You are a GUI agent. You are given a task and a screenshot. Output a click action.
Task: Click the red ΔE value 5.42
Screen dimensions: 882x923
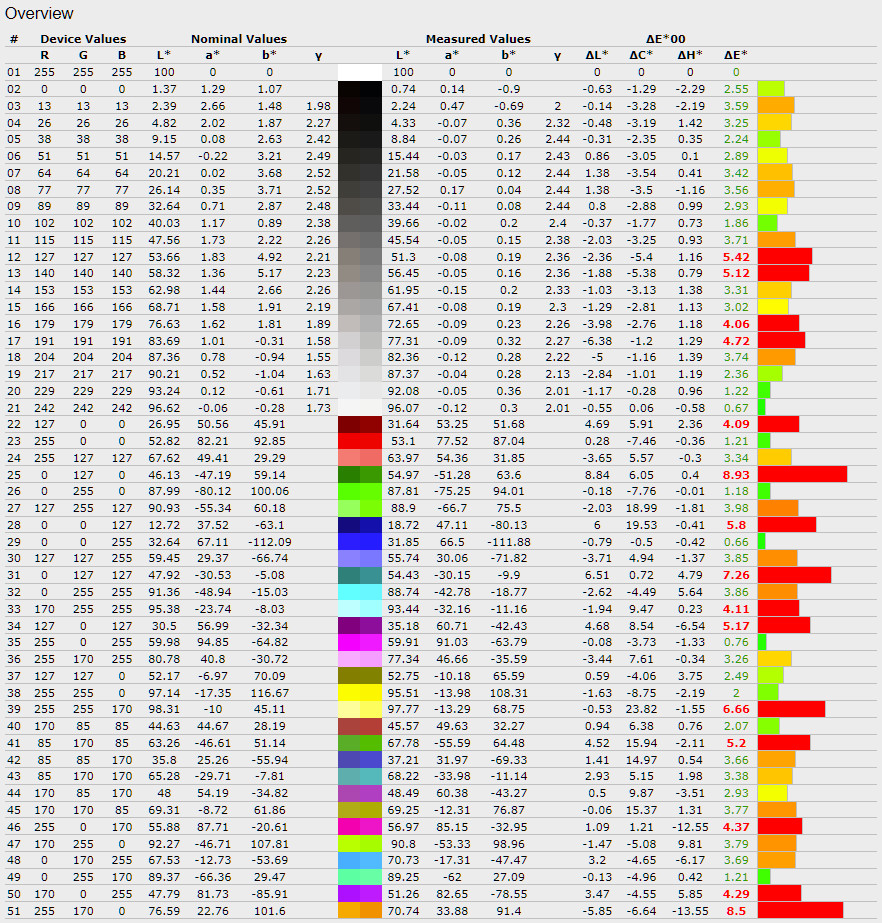point(735,256)
